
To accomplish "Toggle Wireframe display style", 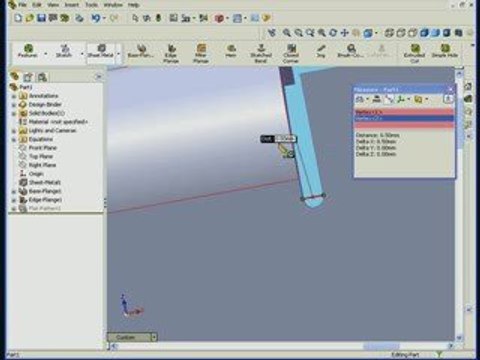I will tap(389, 33).
